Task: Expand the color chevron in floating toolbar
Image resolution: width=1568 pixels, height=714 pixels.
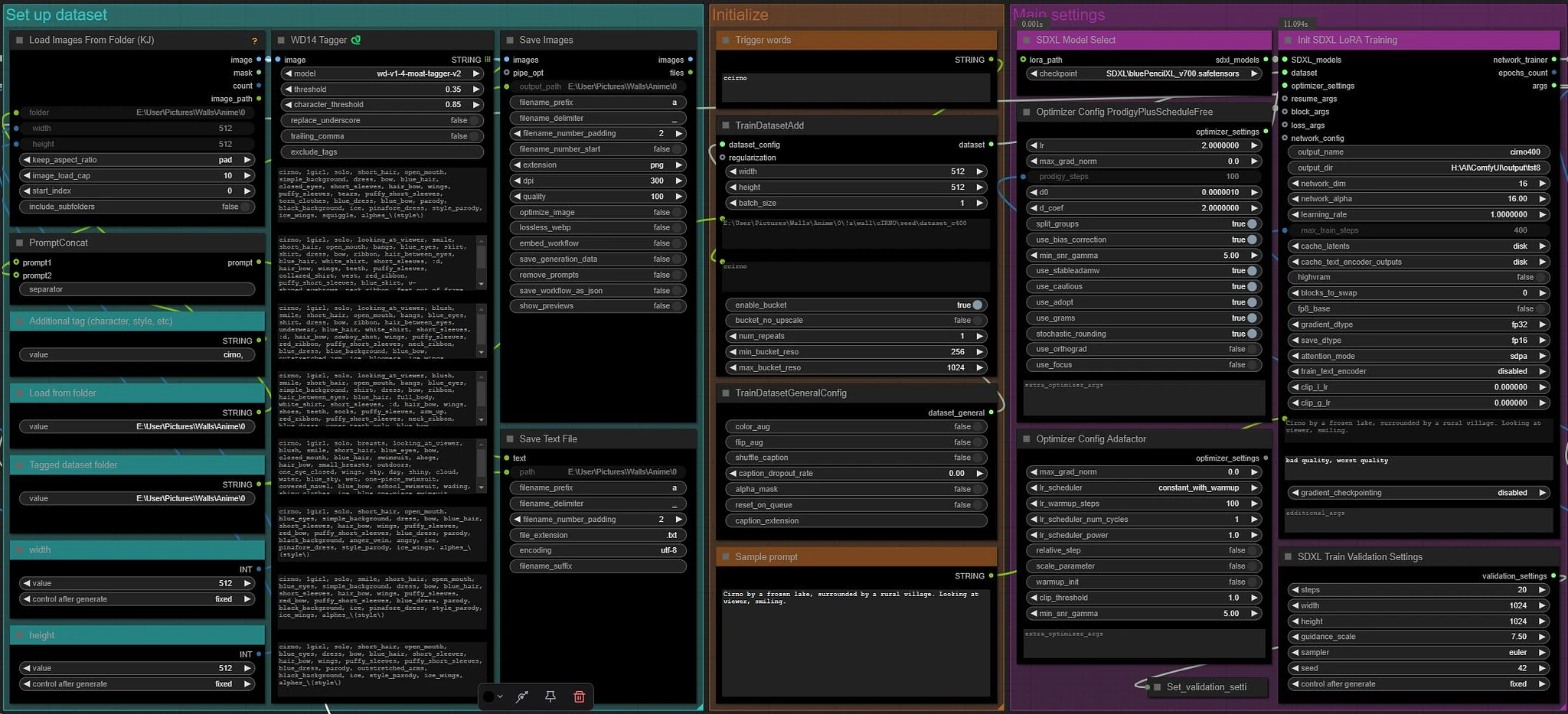Action: (x=501, y=696)
